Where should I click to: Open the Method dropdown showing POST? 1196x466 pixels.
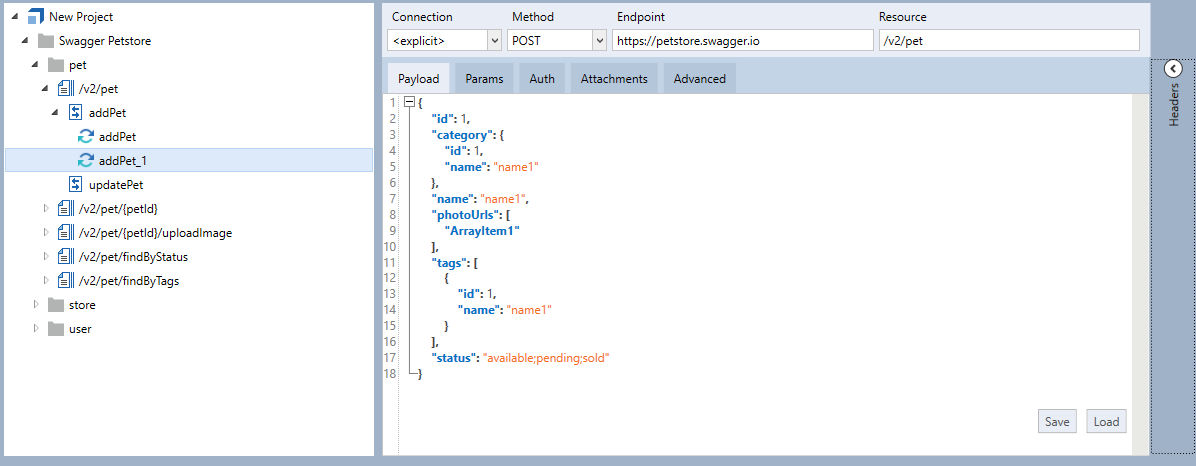[599, 41]
